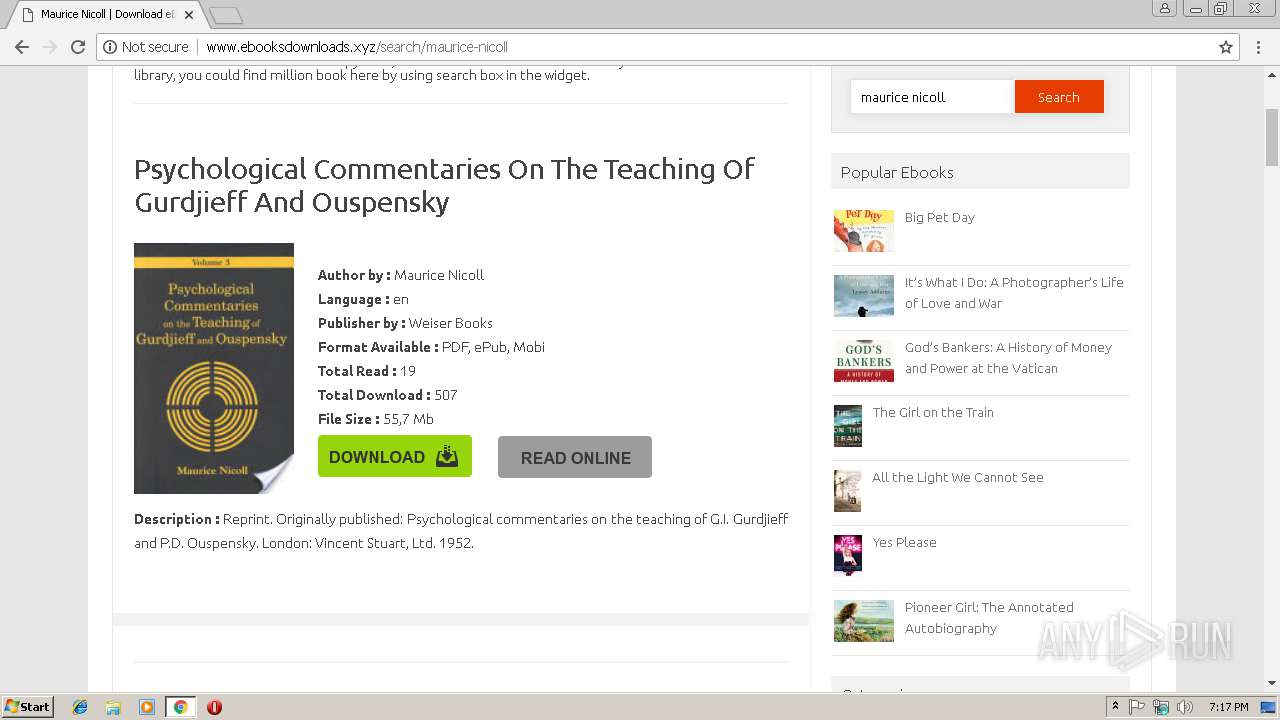View site info for the Not secure warning

click(146, 47)
